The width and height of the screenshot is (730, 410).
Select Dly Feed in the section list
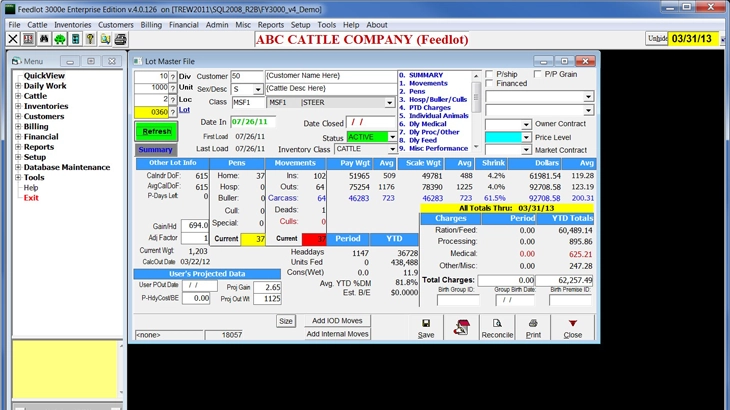(423, 140)
